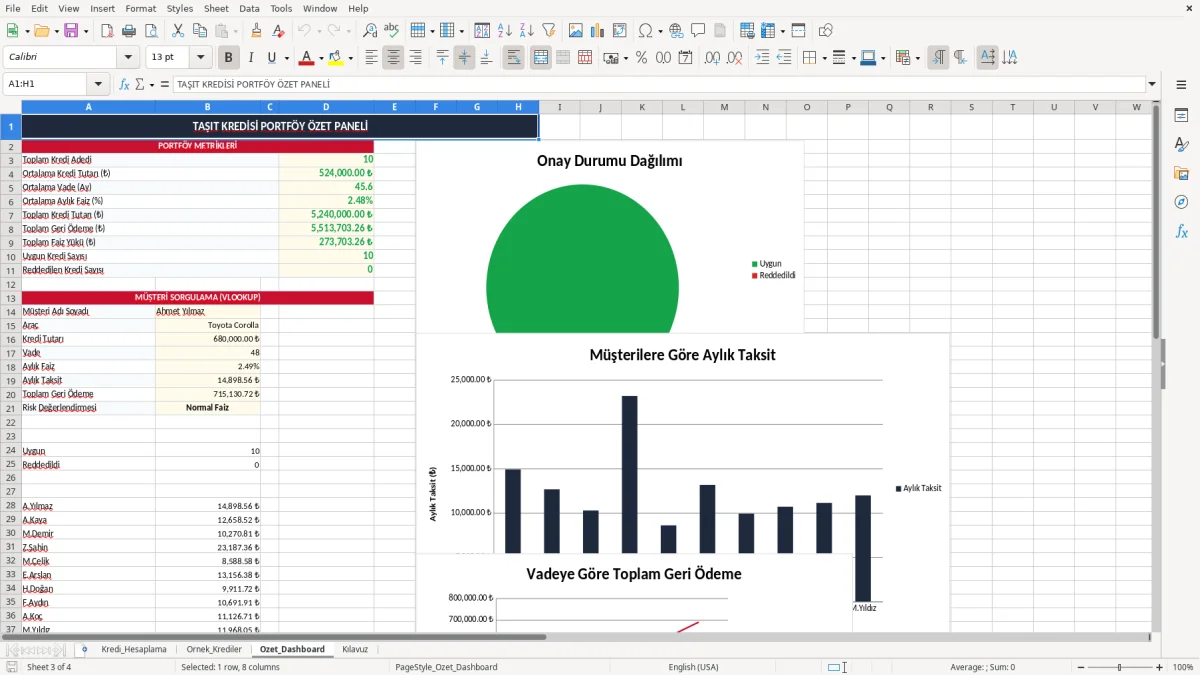Export directly as PDF

[107, 31]
